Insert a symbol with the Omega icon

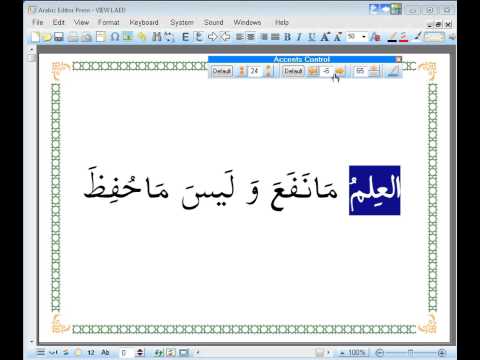pos(115,37)
